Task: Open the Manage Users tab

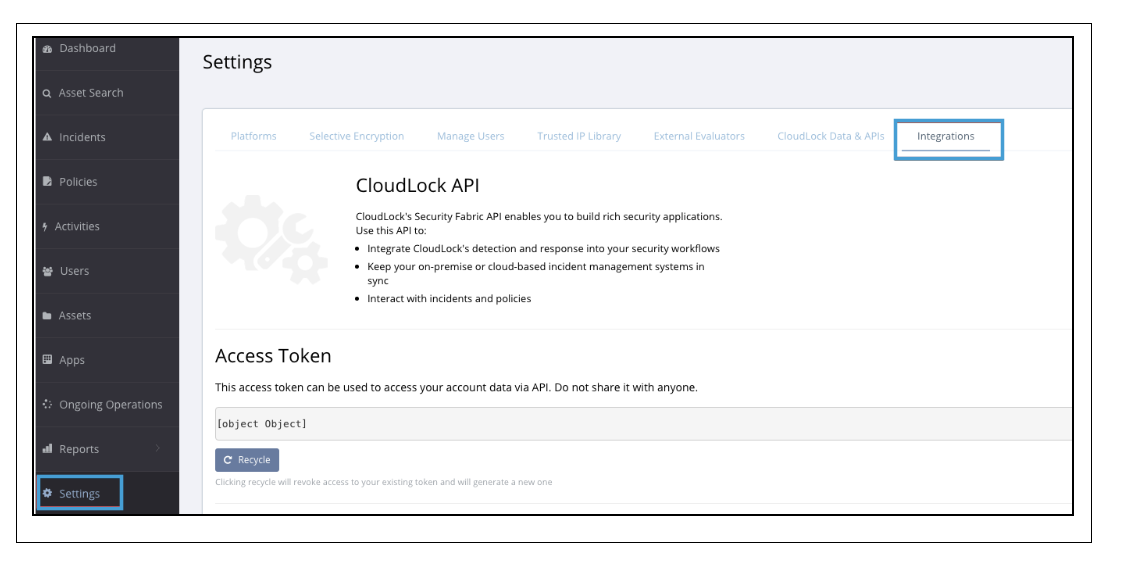Action: pos(470,136)
